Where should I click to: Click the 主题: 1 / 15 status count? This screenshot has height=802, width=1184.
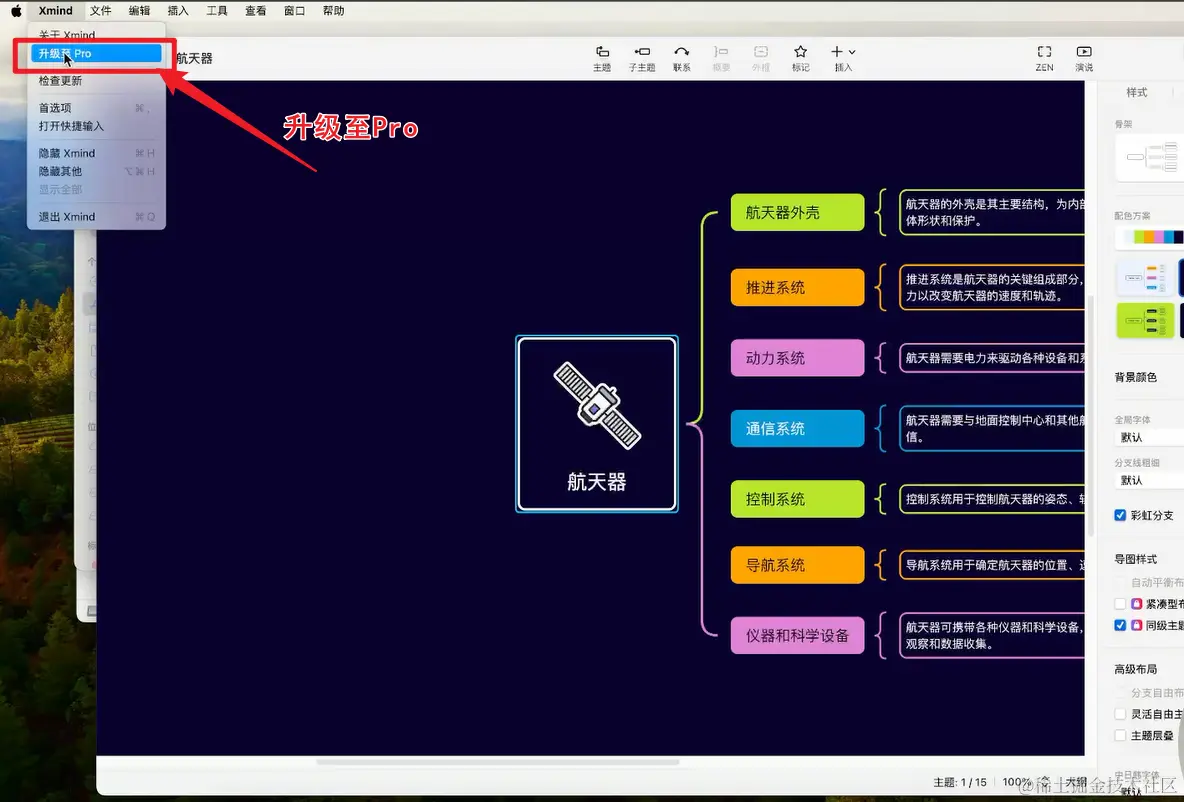click(x=960, y=782)
